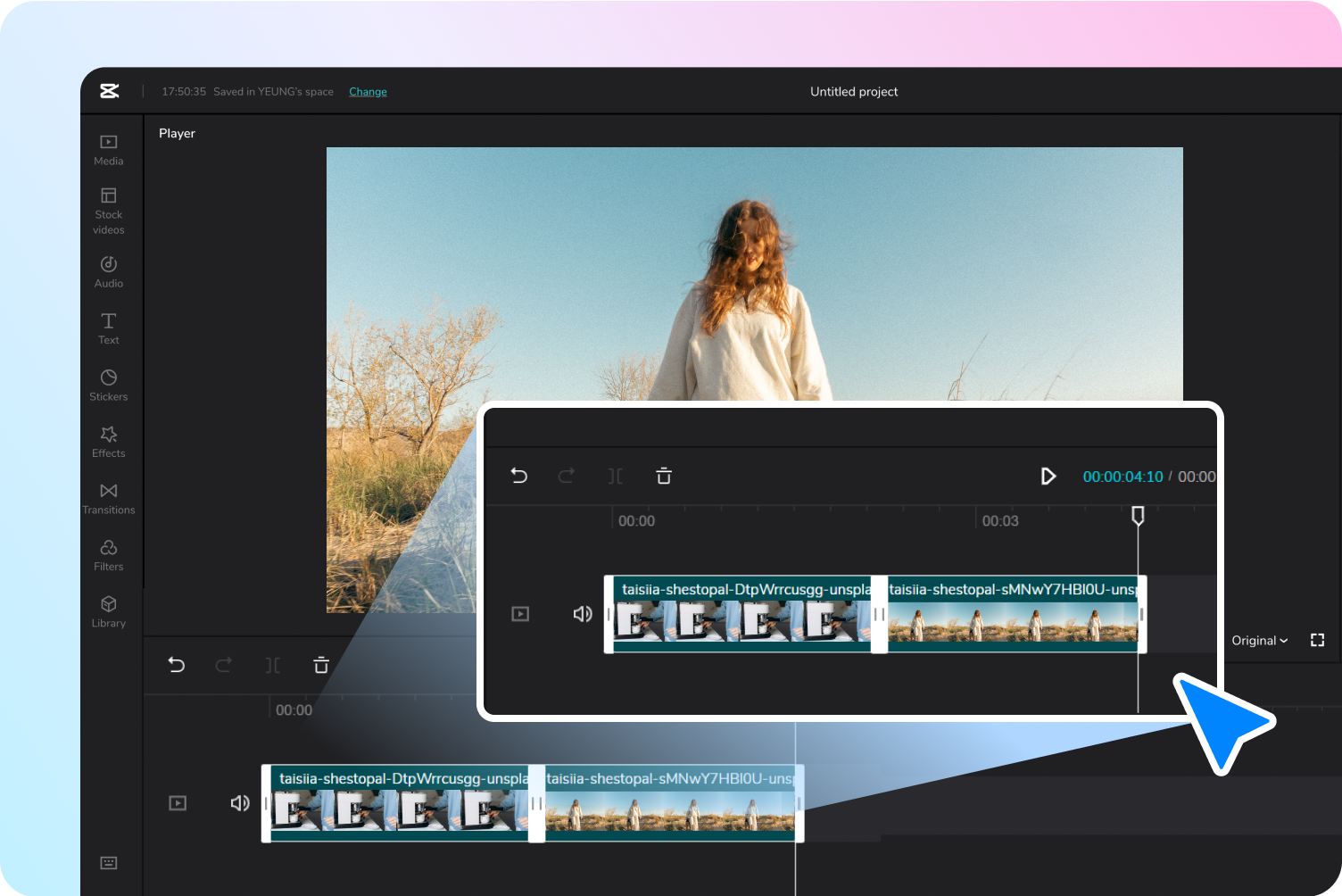Click the Player panel label
Viewport: 1342px width, 896px height.
(x=177, y=133)
